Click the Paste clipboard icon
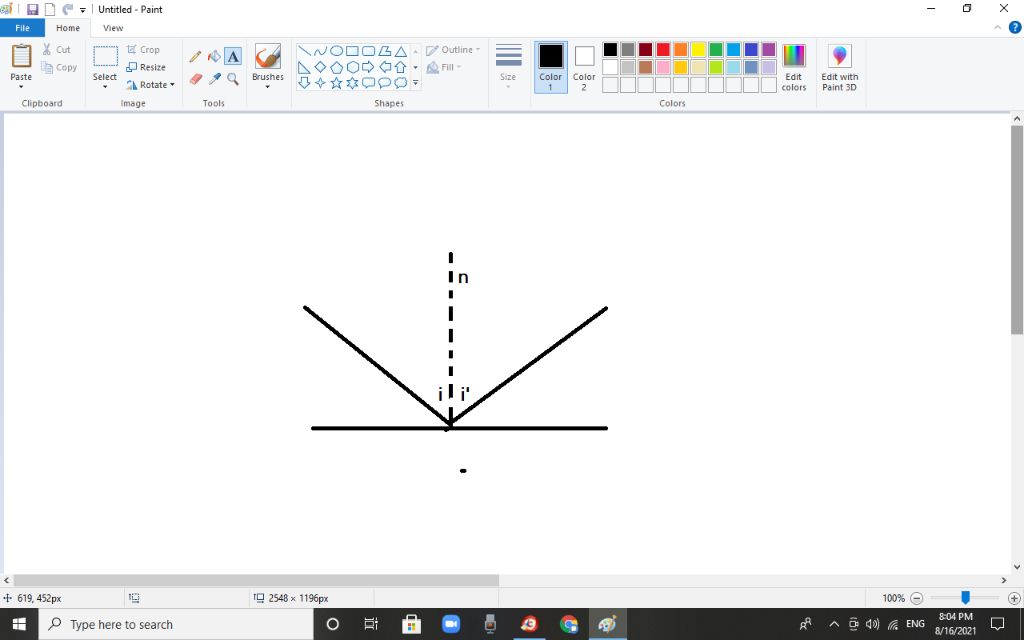This screenshot has width=1024, height=640. 21,56
